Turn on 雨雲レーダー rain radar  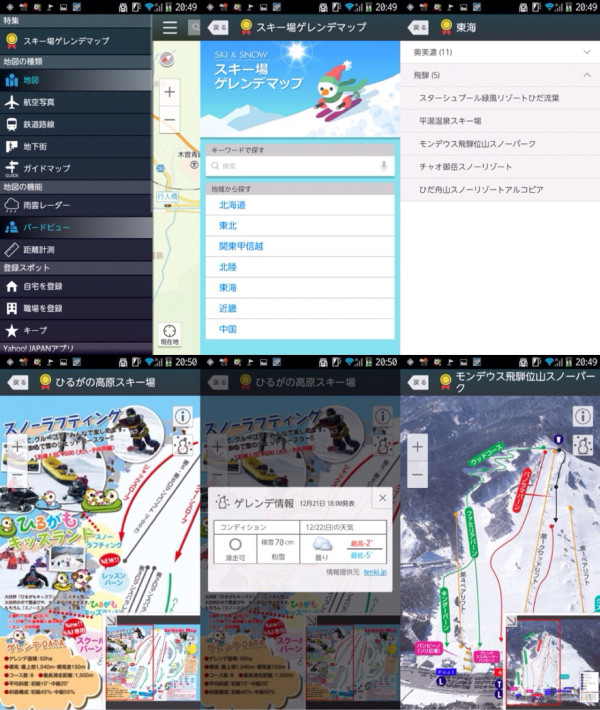76,205
